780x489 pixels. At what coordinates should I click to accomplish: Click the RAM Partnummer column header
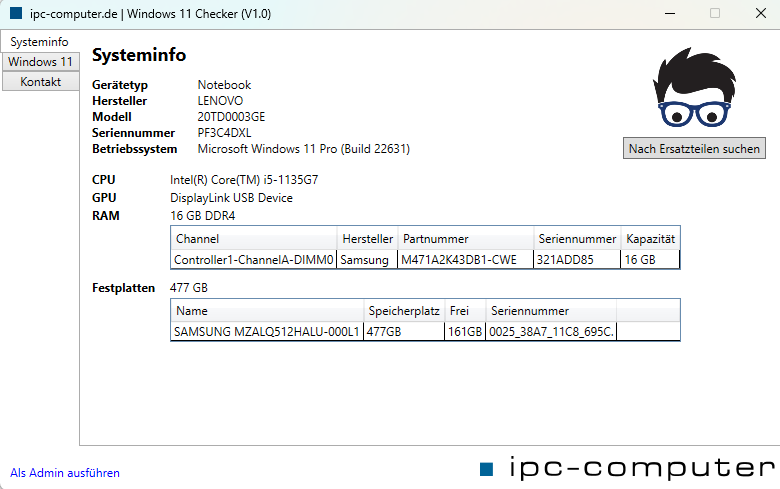[x=466, y=239]
